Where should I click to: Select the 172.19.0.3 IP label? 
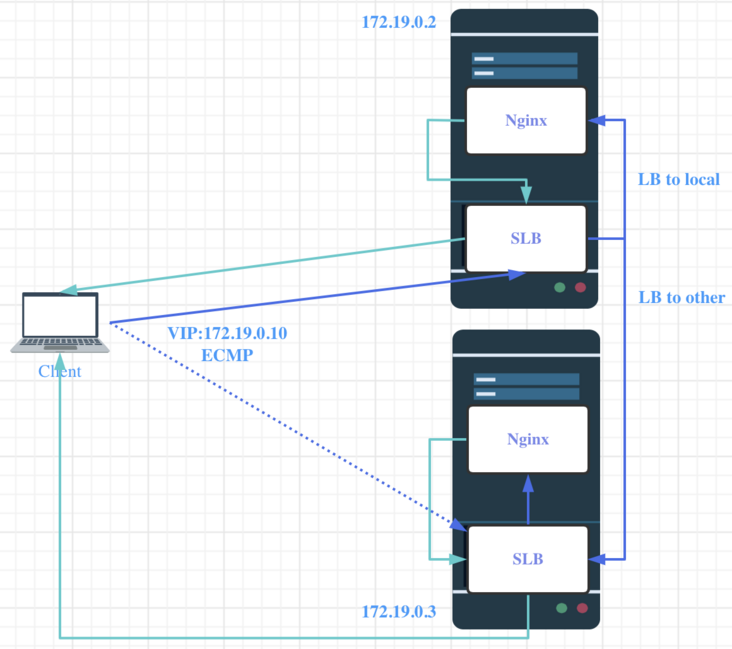click(399, 611)
